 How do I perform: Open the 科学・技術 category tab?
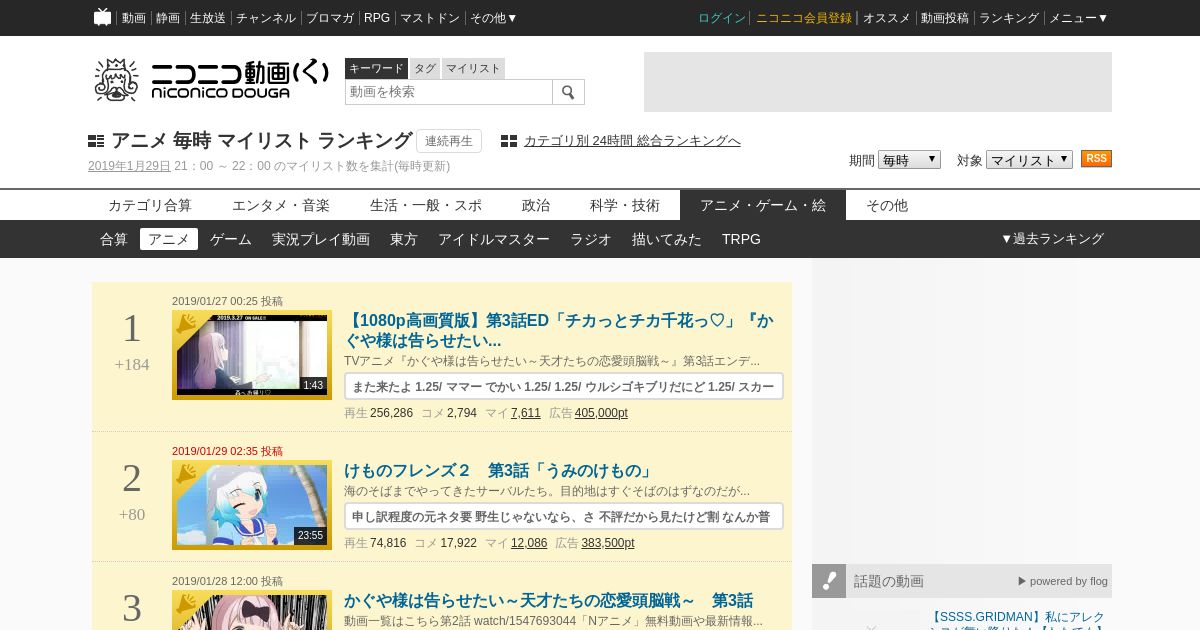pyautogui.click(x=625, y=205)
